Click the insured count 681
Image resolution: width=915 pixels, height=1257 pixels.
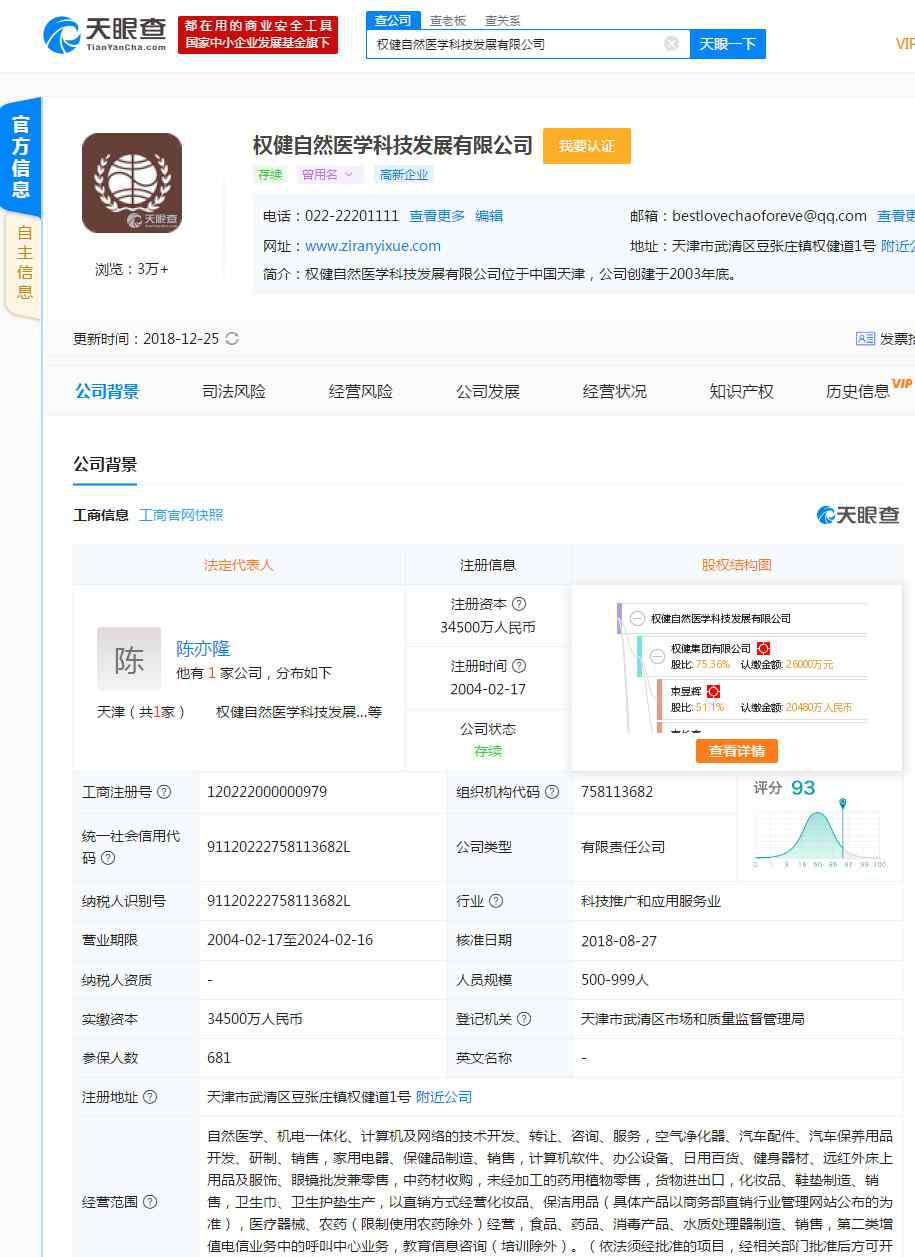pyautogui.click(x=219, y=1058)
